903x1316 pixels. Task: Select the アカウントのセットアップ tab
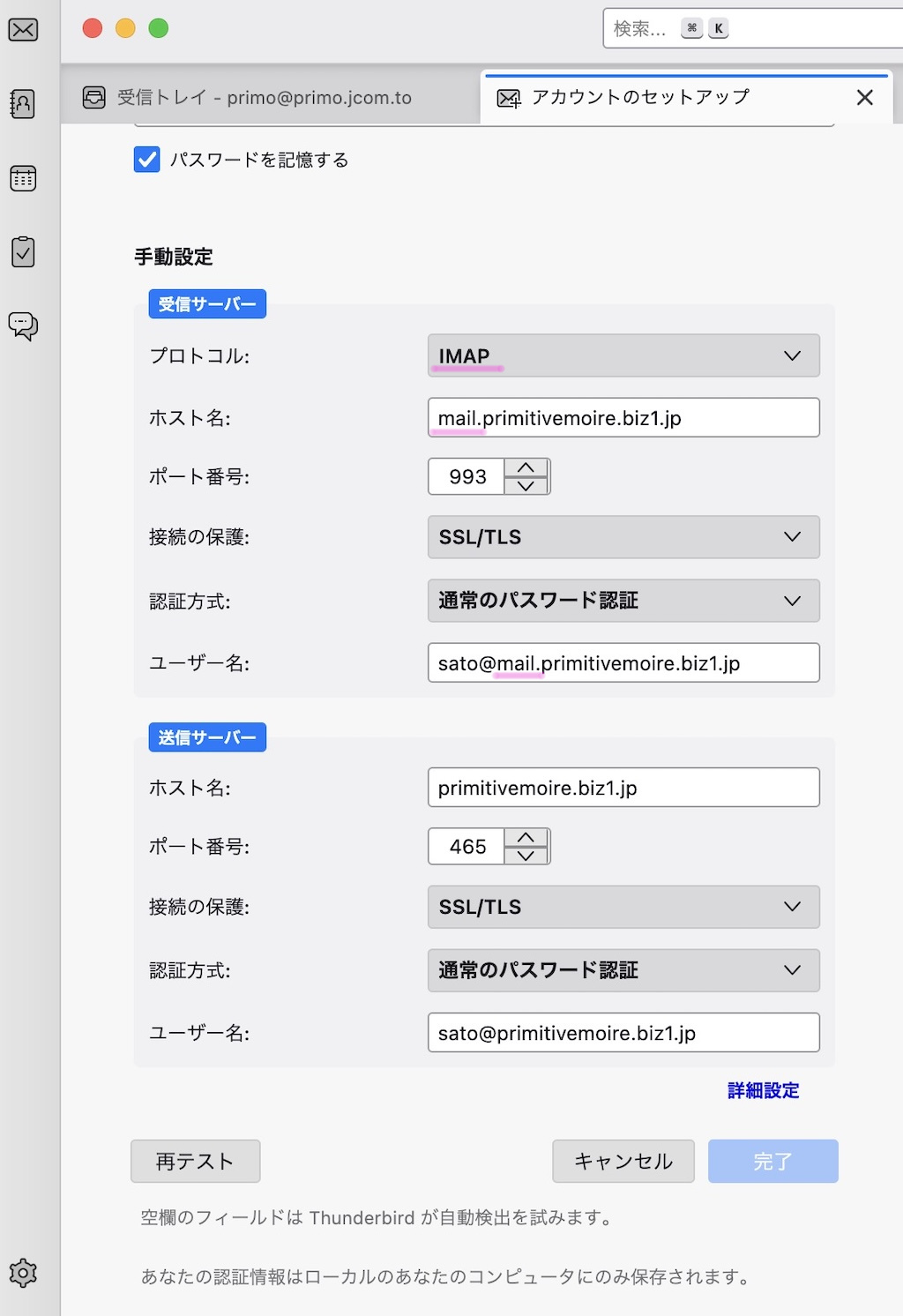(x=640, y=98)
